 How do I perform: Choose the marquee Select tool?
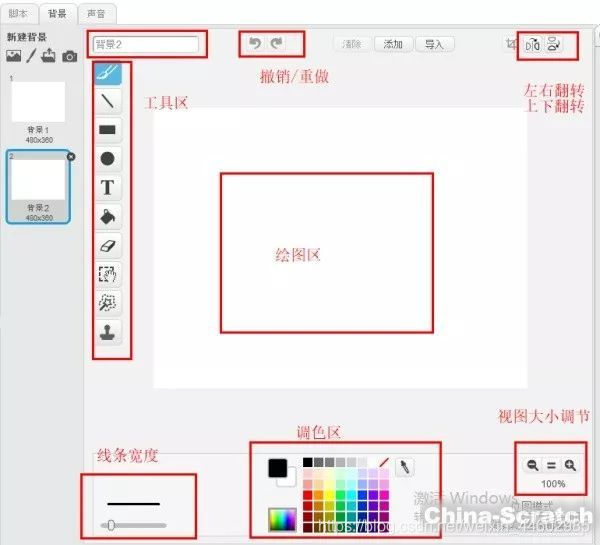(108, 274)
